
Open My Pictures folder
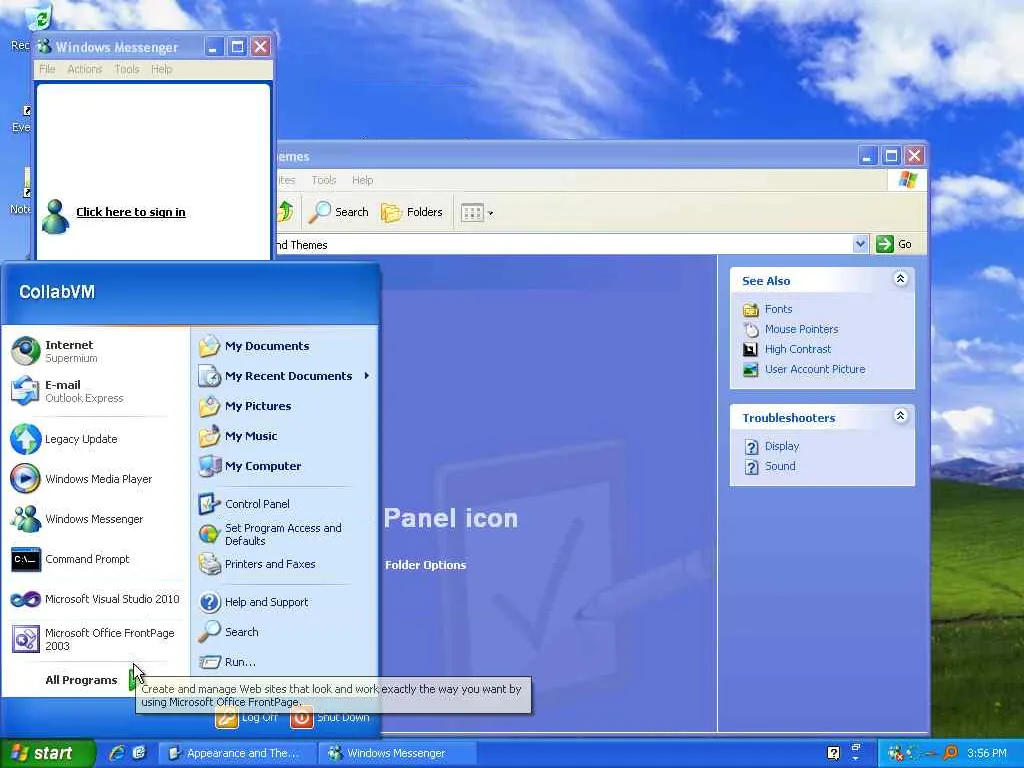285,406
